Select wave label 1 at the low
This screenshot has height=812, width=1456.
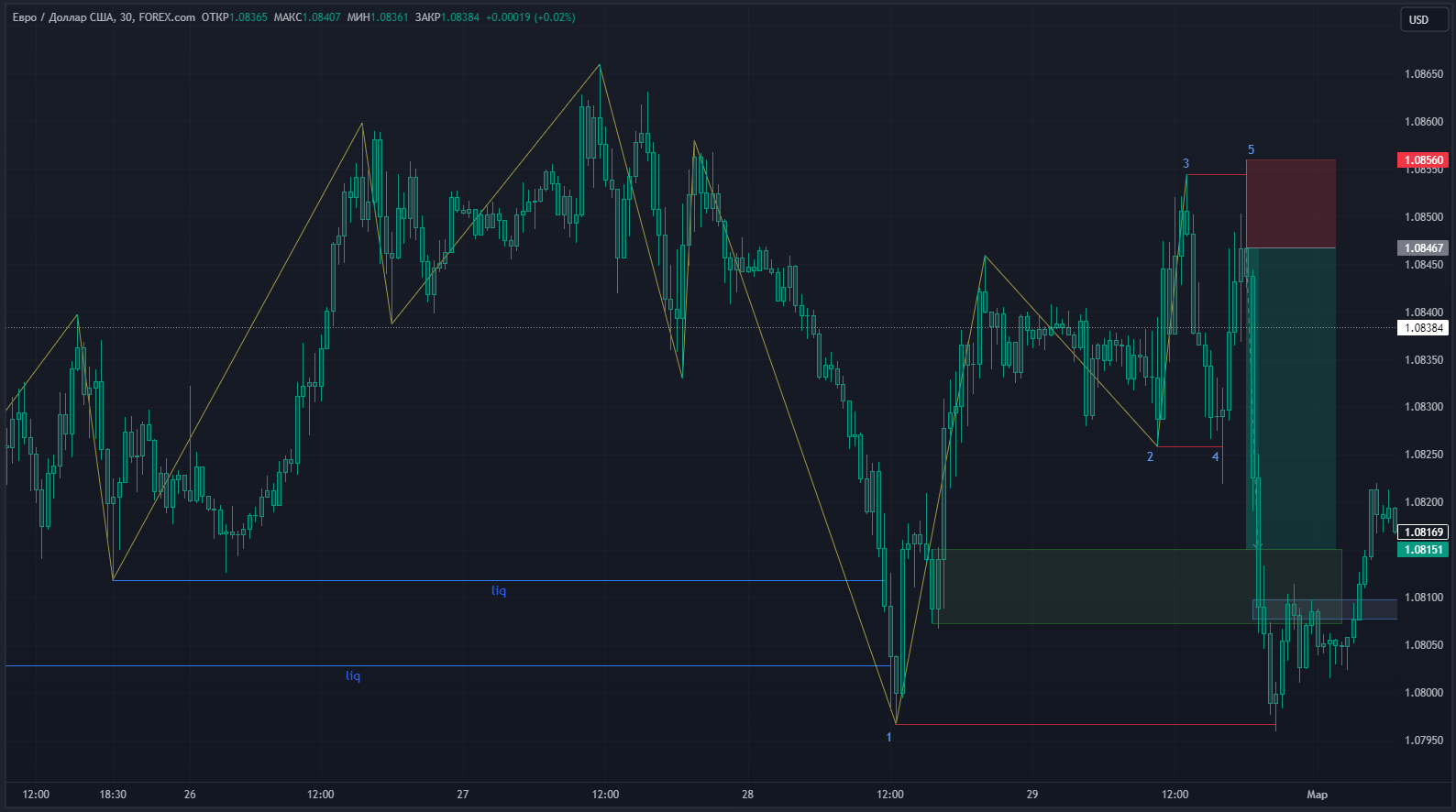coord(888,737)
